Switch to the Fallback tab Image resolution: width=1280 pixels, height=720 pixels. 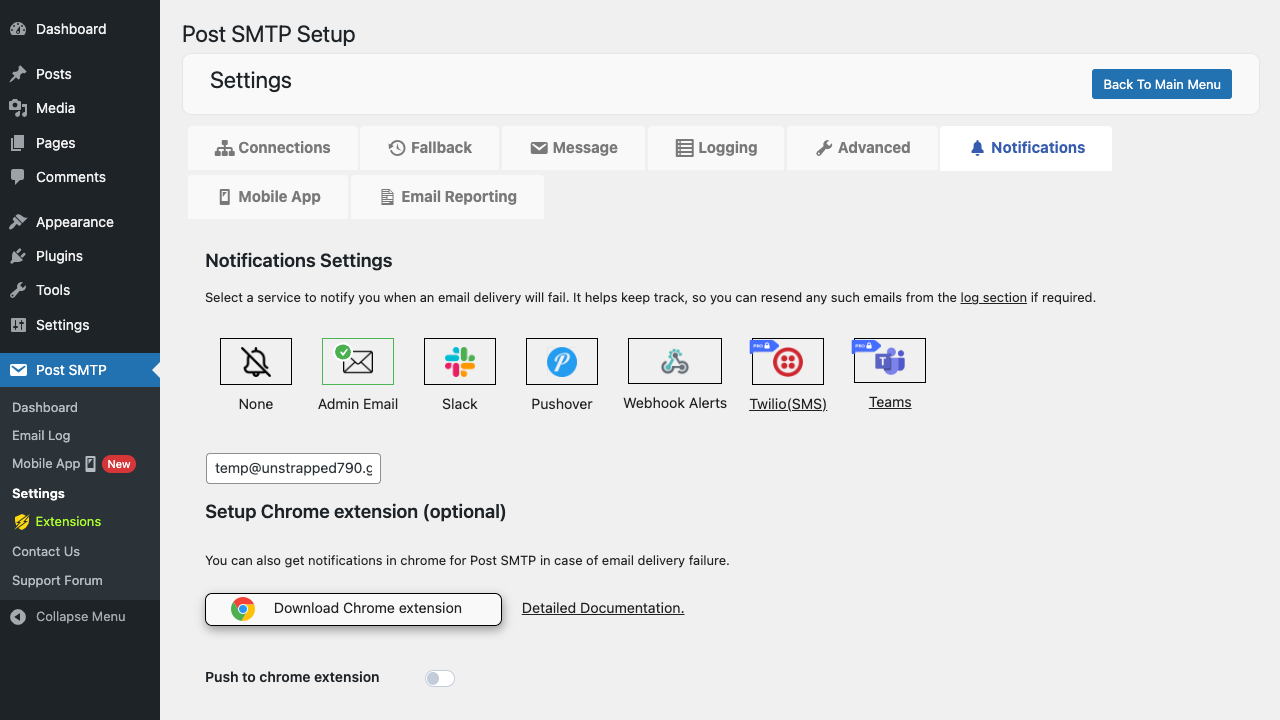(x=430, y=148)
